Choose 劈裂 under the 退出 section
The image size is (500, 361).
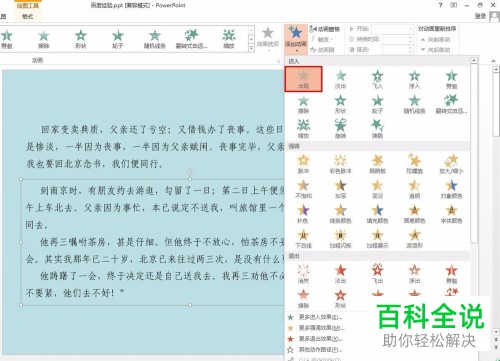pos(451,274)
